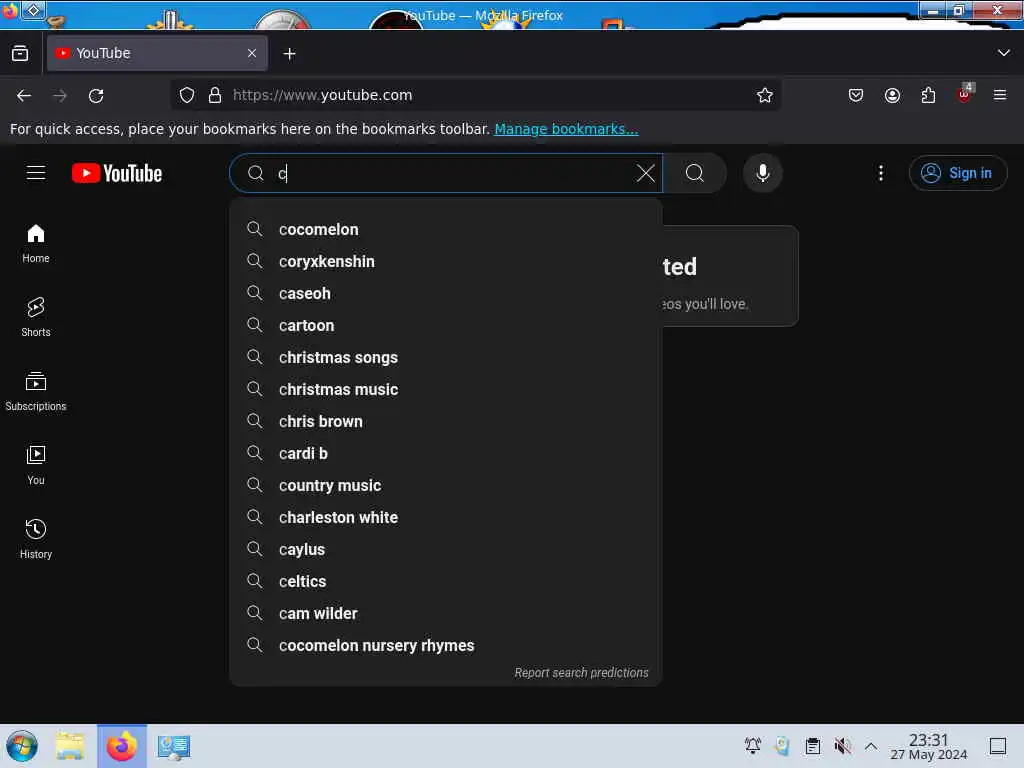Choose suggestion caylus
This screenshot has width=1024, height=768.
[x=446, y=549]
